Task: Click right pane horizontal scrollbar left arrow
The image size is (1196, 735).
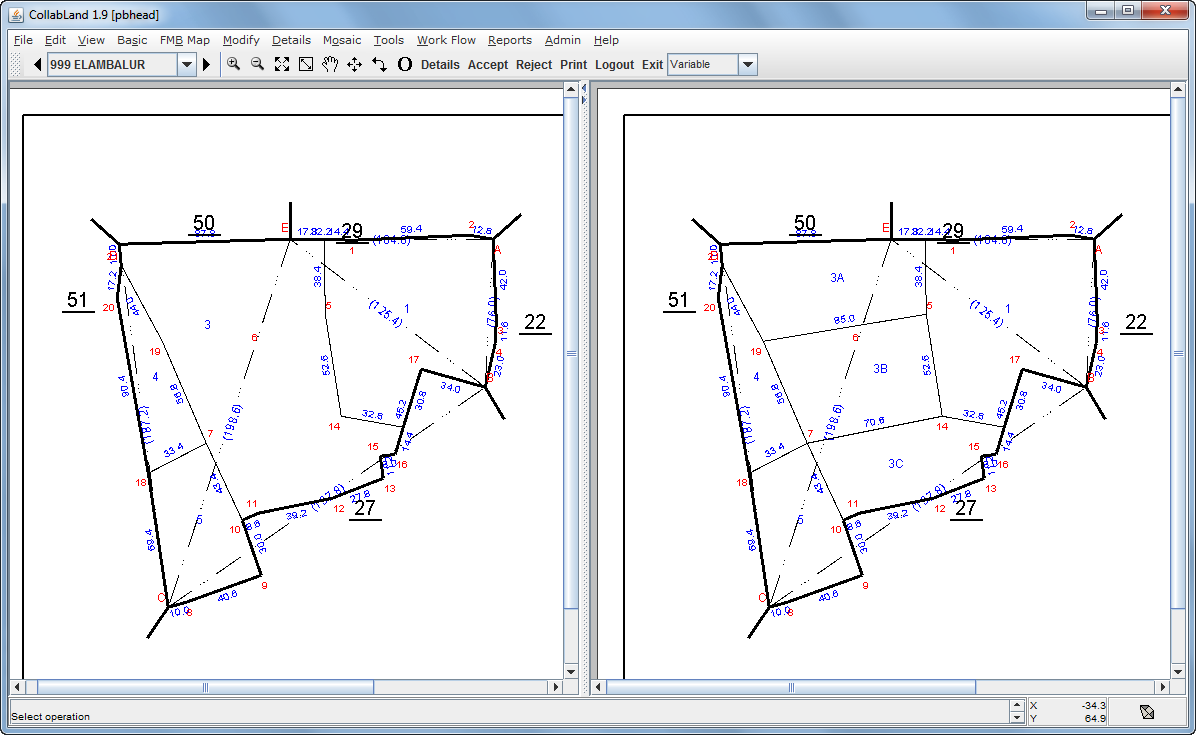Action: point(599,687)
